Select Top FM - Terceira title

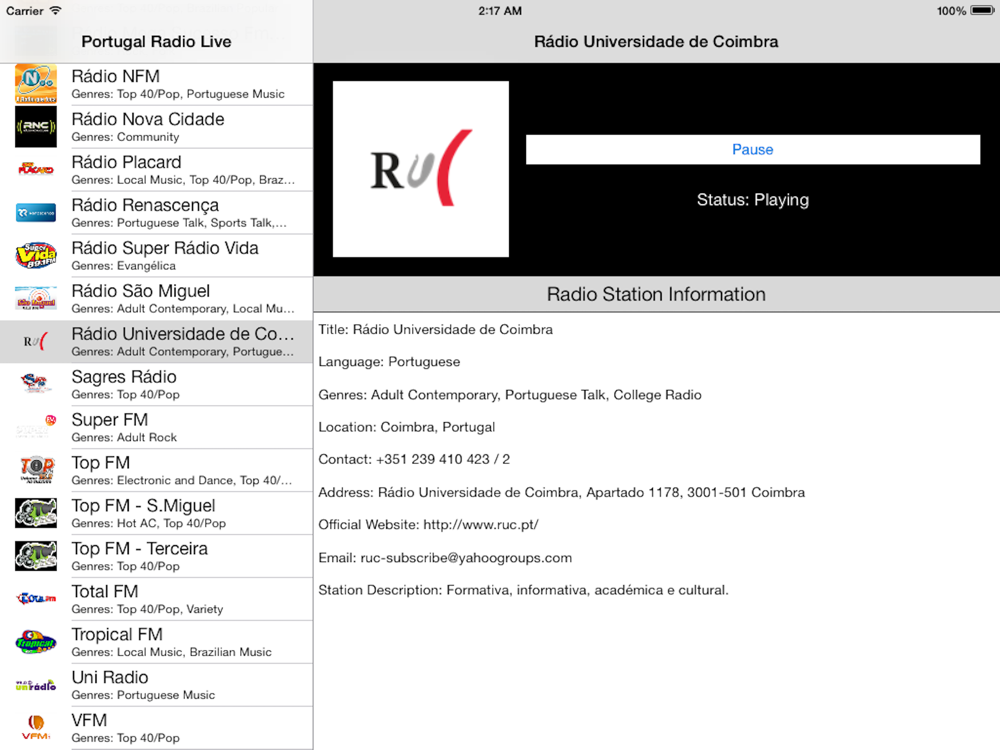tap(140, 548)
